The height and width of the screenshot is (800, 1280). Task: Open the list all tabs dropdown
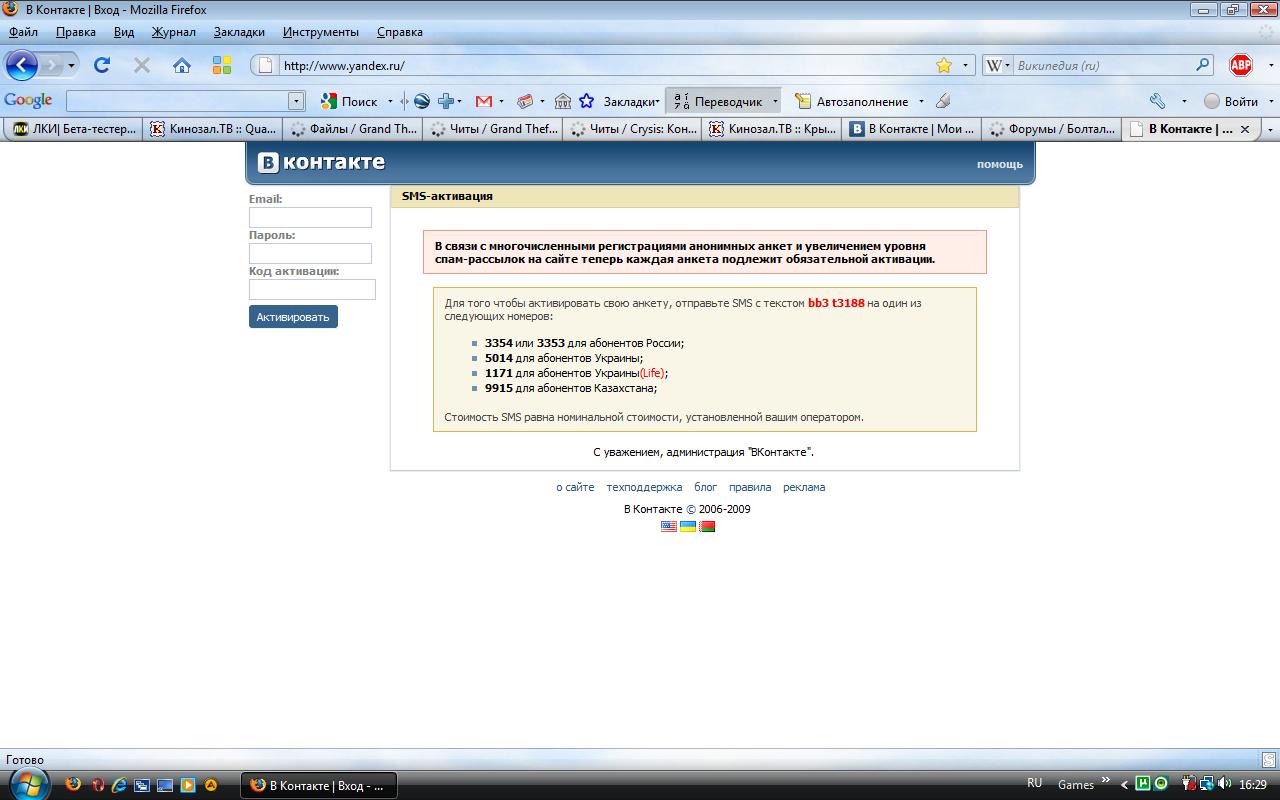[1270, 129]
